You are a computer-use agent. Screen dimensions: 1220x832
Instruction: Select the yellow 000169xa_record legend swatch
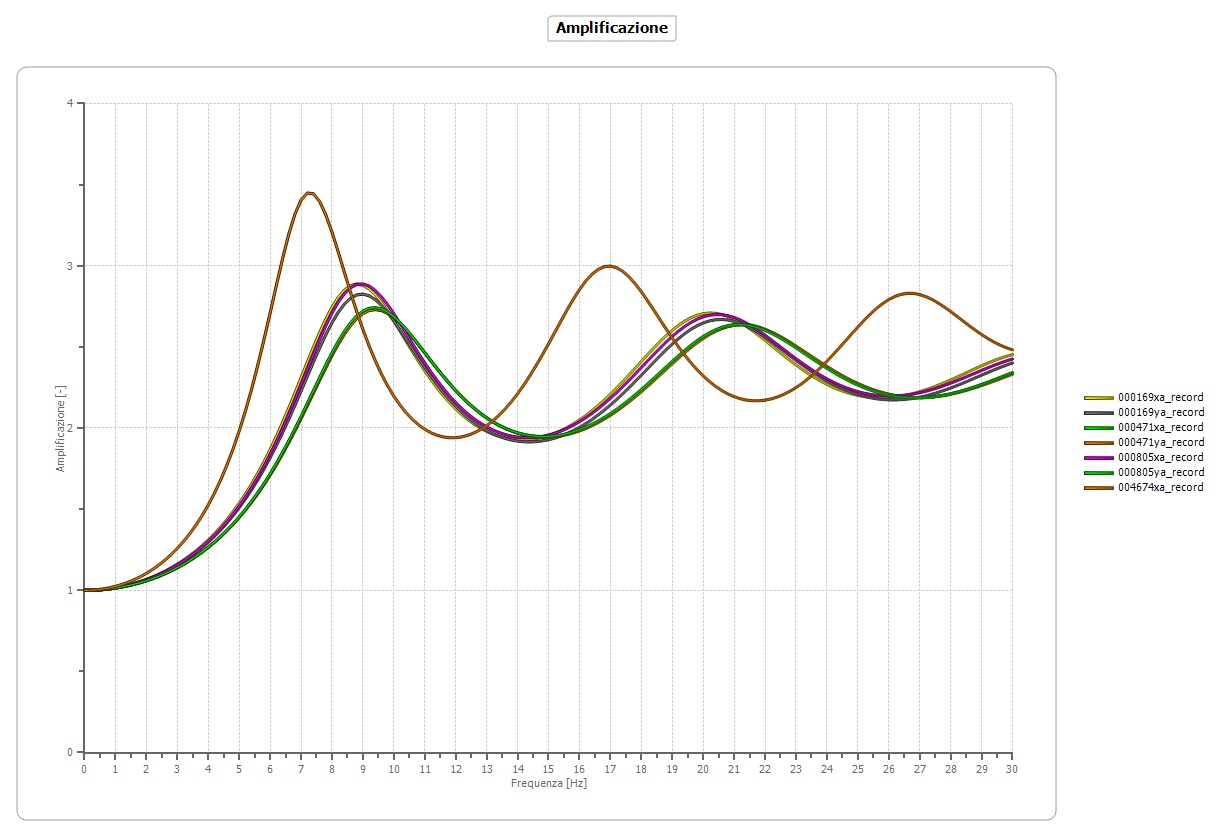coord(1099,397)
